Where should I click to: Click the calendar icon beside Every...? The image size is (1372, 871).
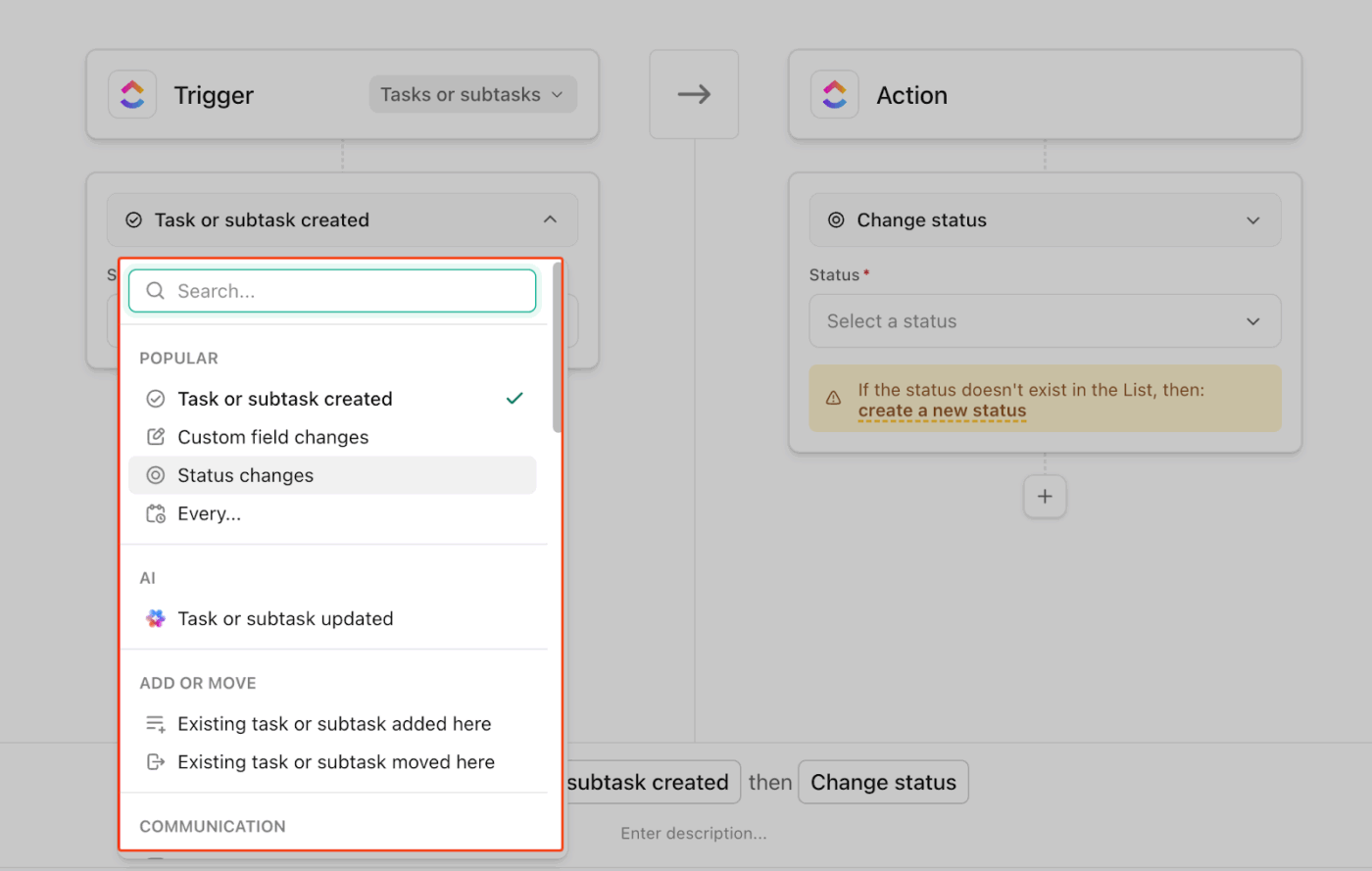click(155, 513)
